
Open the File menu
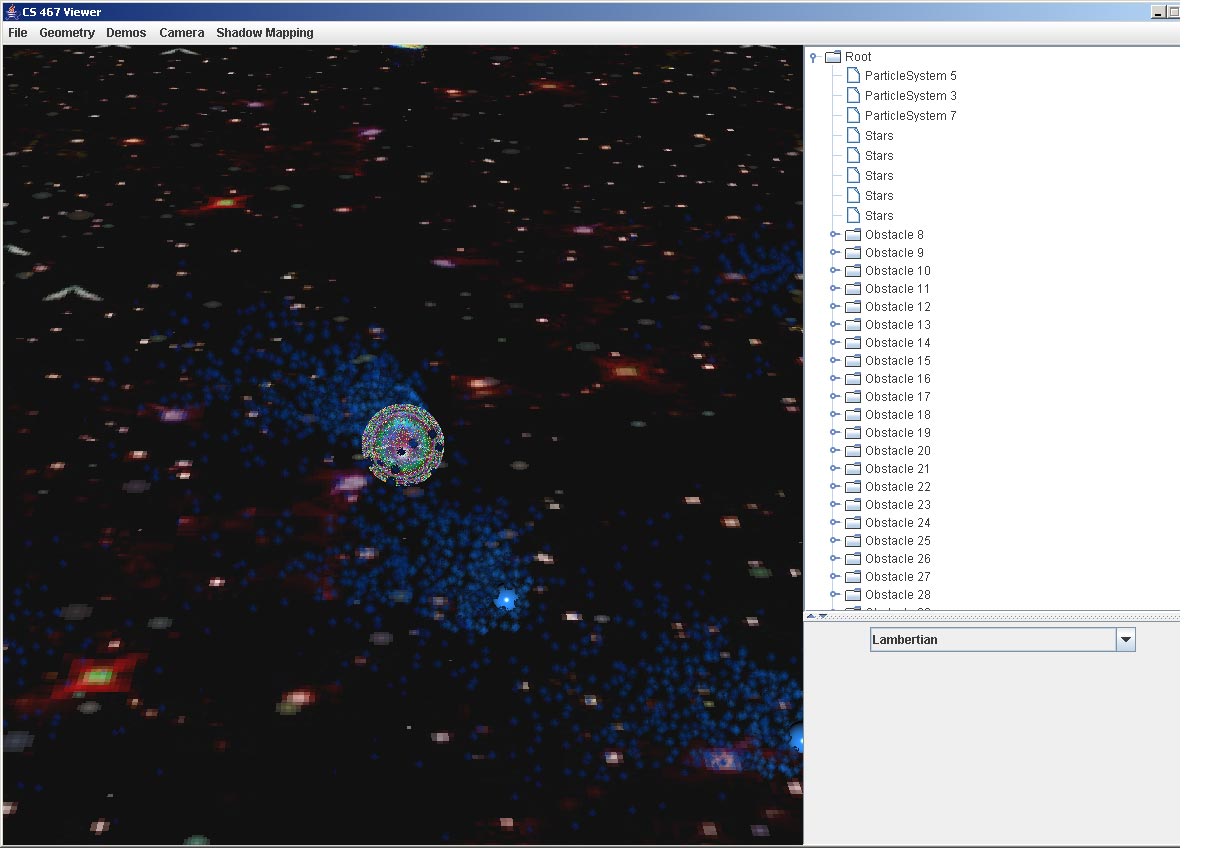coord(17,33)
